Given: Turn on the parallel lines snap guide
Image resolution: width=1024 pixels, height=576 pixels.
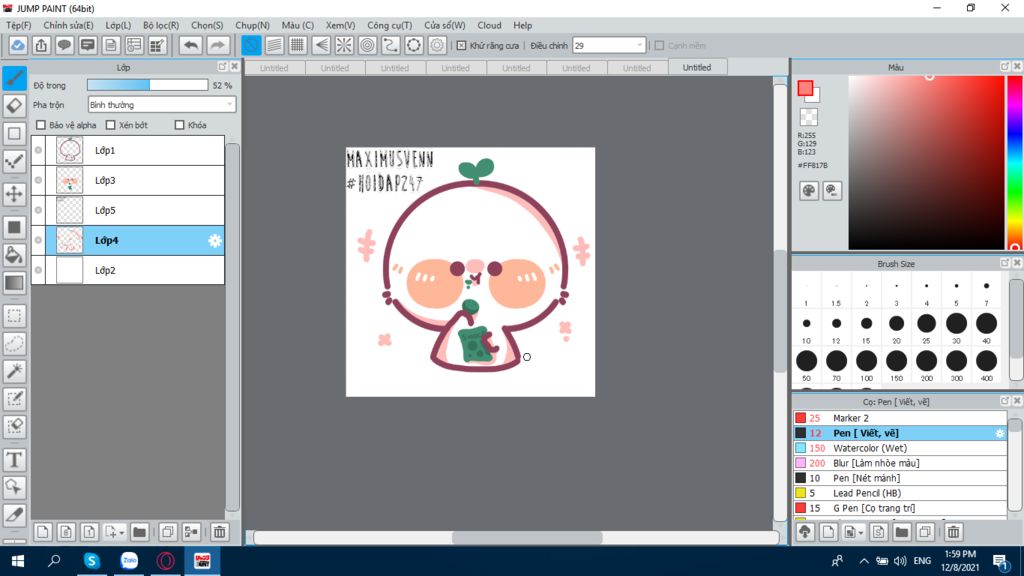Looking at the screenshot, I should tap(274, 45).
